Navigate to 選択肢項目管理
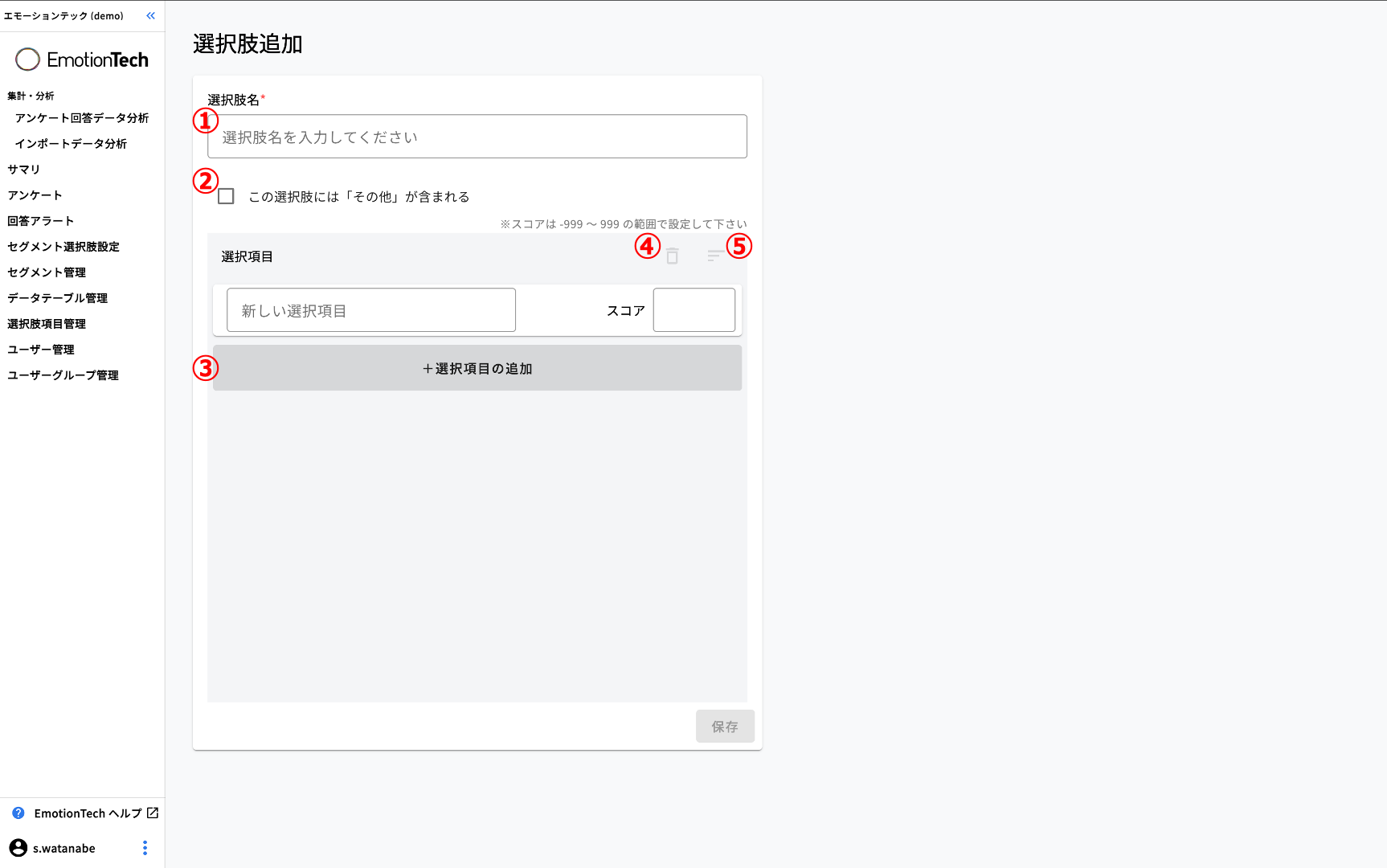Viewport: 1387px width, 868px height. click(47, 324)
